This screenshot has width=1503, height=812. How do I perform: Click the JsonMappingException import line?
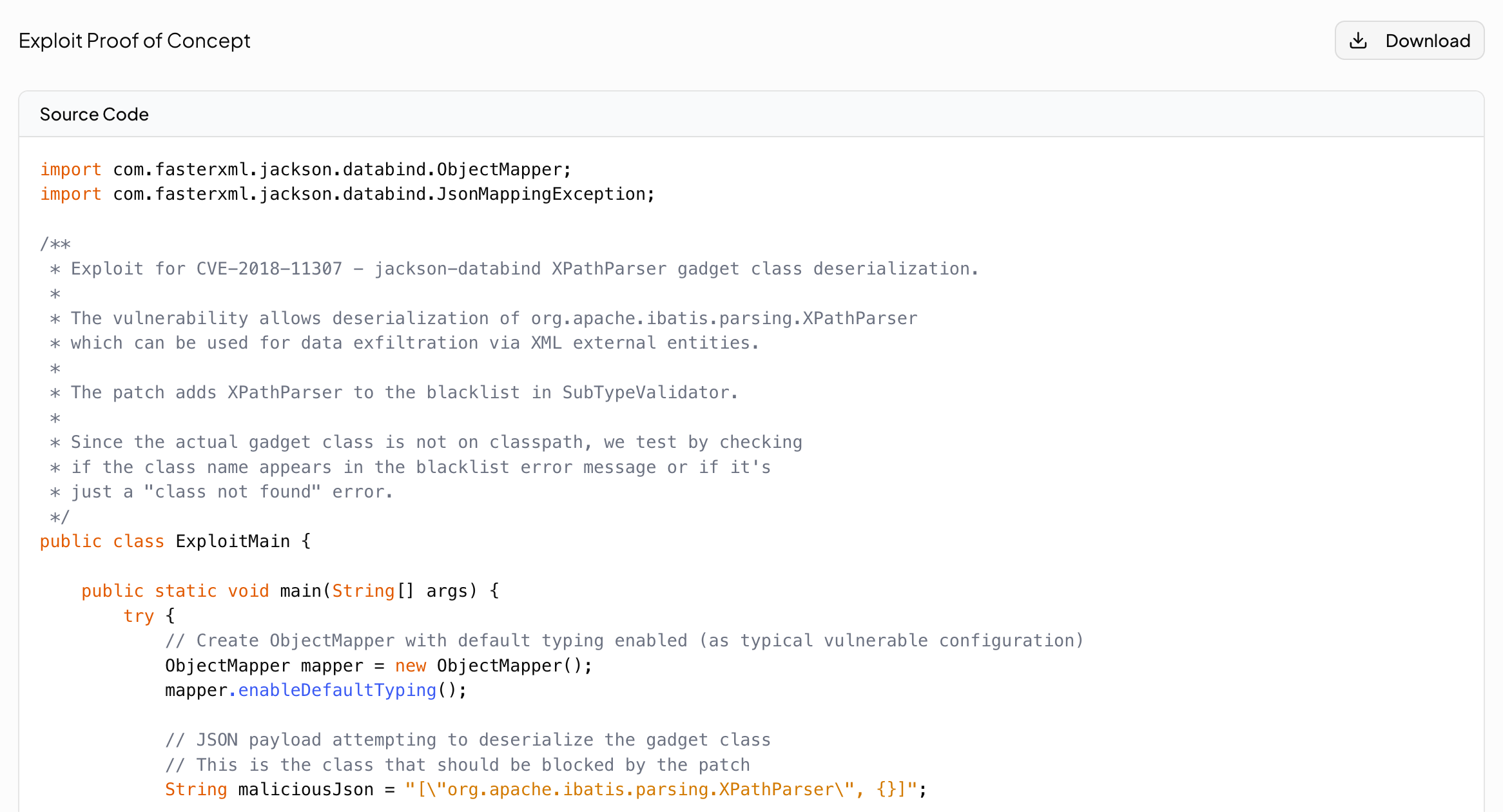(347, 194)
